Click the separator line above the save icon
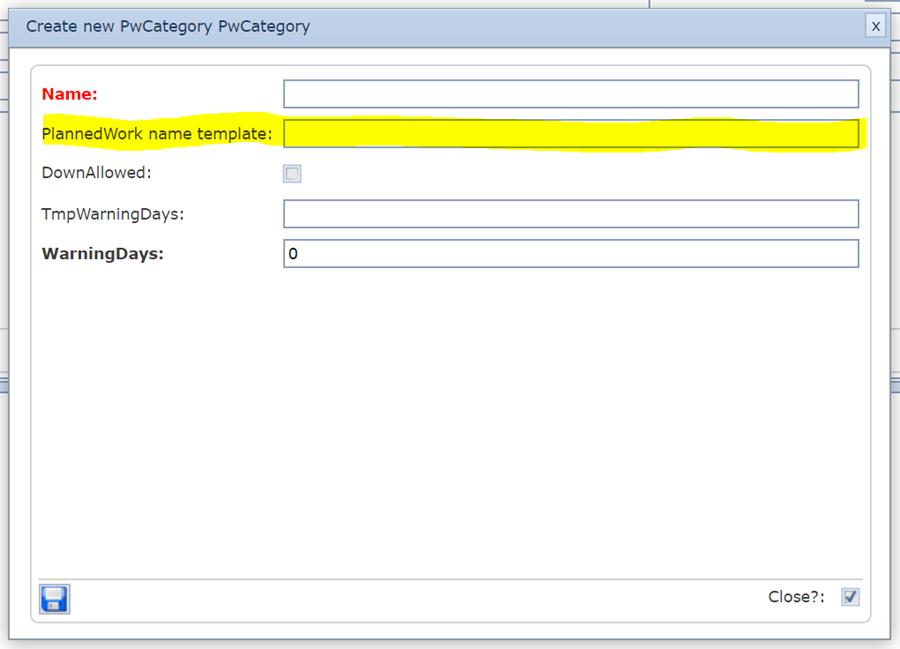 click(x=450, y=579)
